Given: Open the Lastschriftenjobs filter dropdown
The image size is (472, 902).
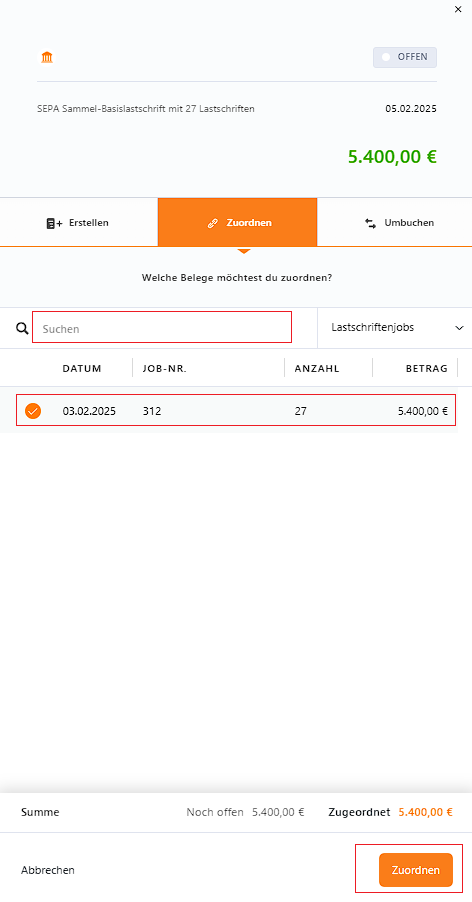Looking at the screenshot, I should 394,328.
